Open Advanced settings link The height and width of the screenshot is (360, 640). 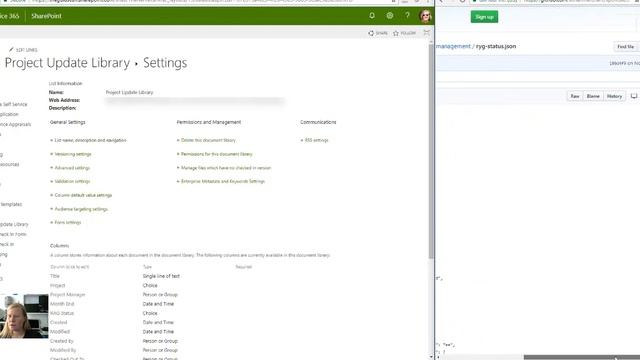(72, 168)
